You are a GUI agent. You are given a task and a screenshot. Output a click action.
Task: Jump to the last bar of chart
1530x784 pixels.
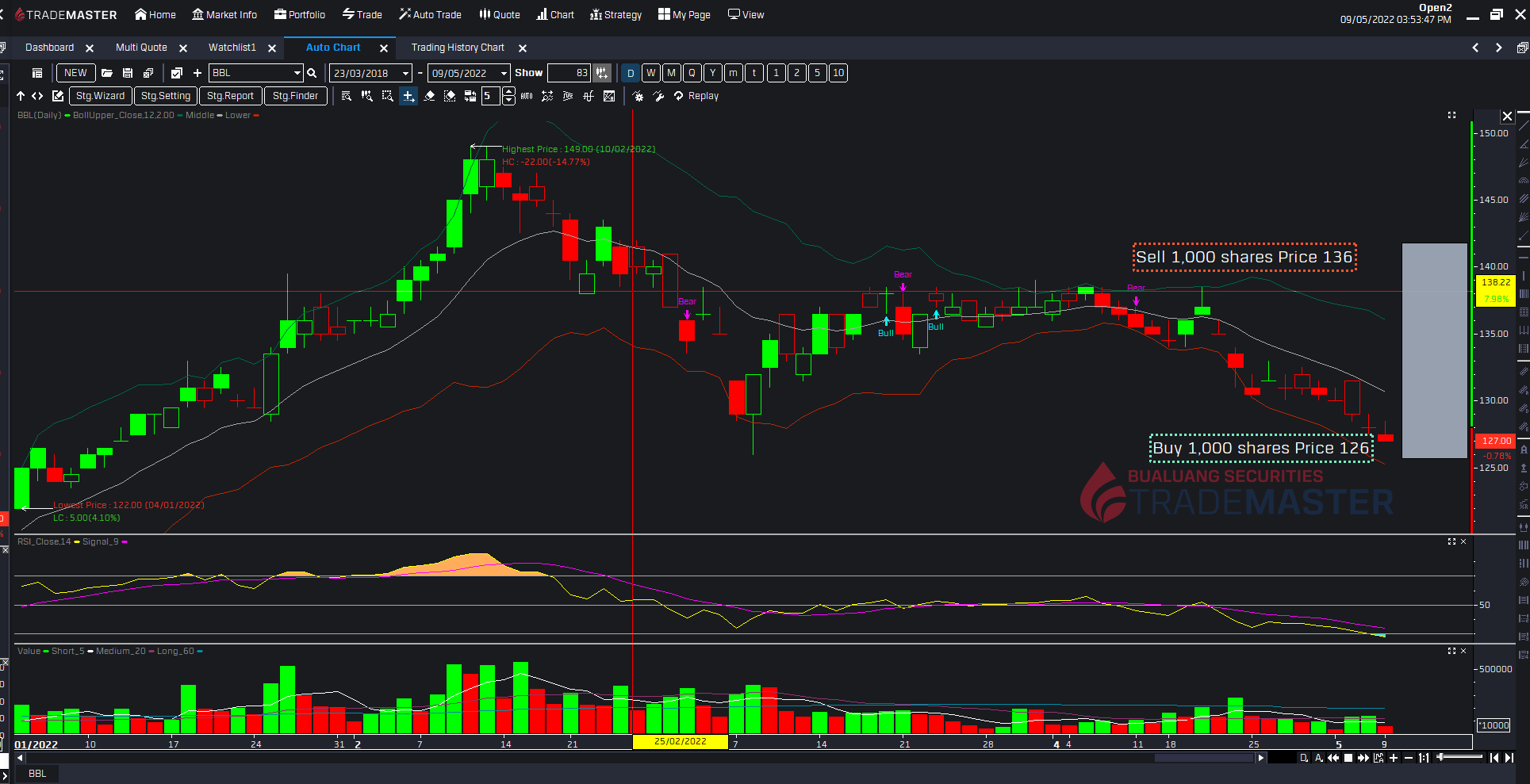pos(1509,758)
